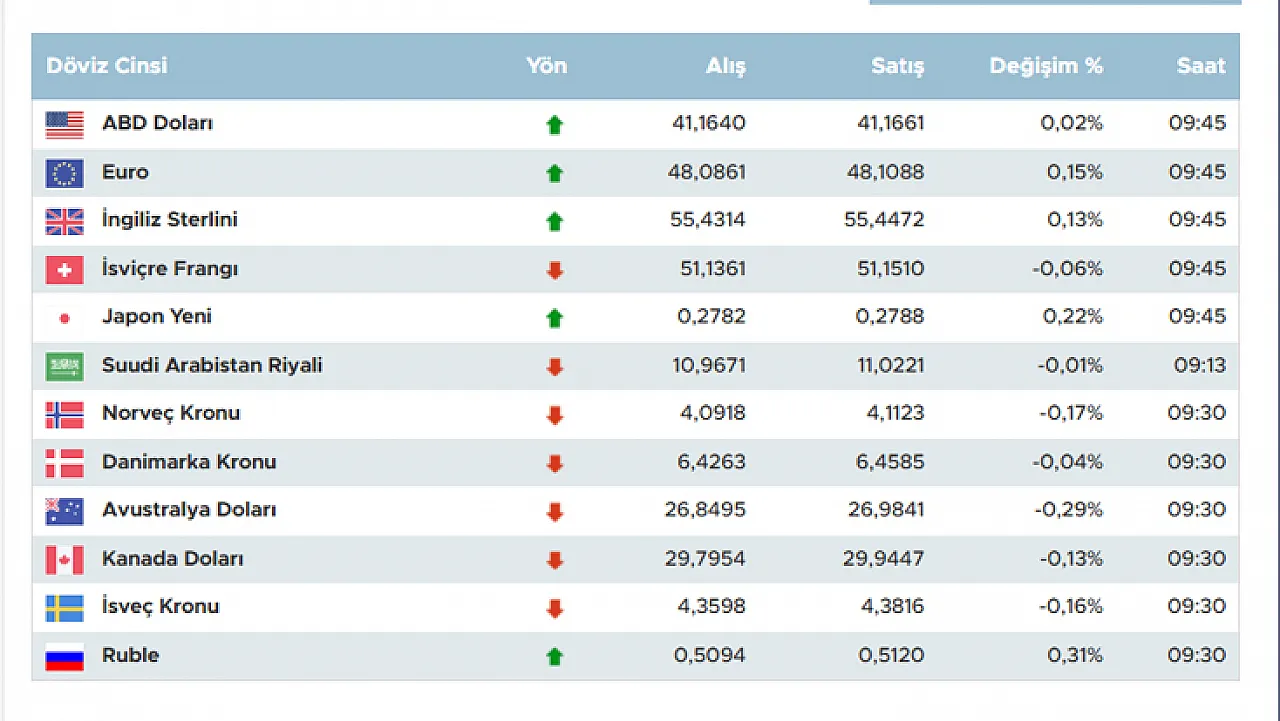
Task: Click the Alış column header
Action: click(725, 66)
